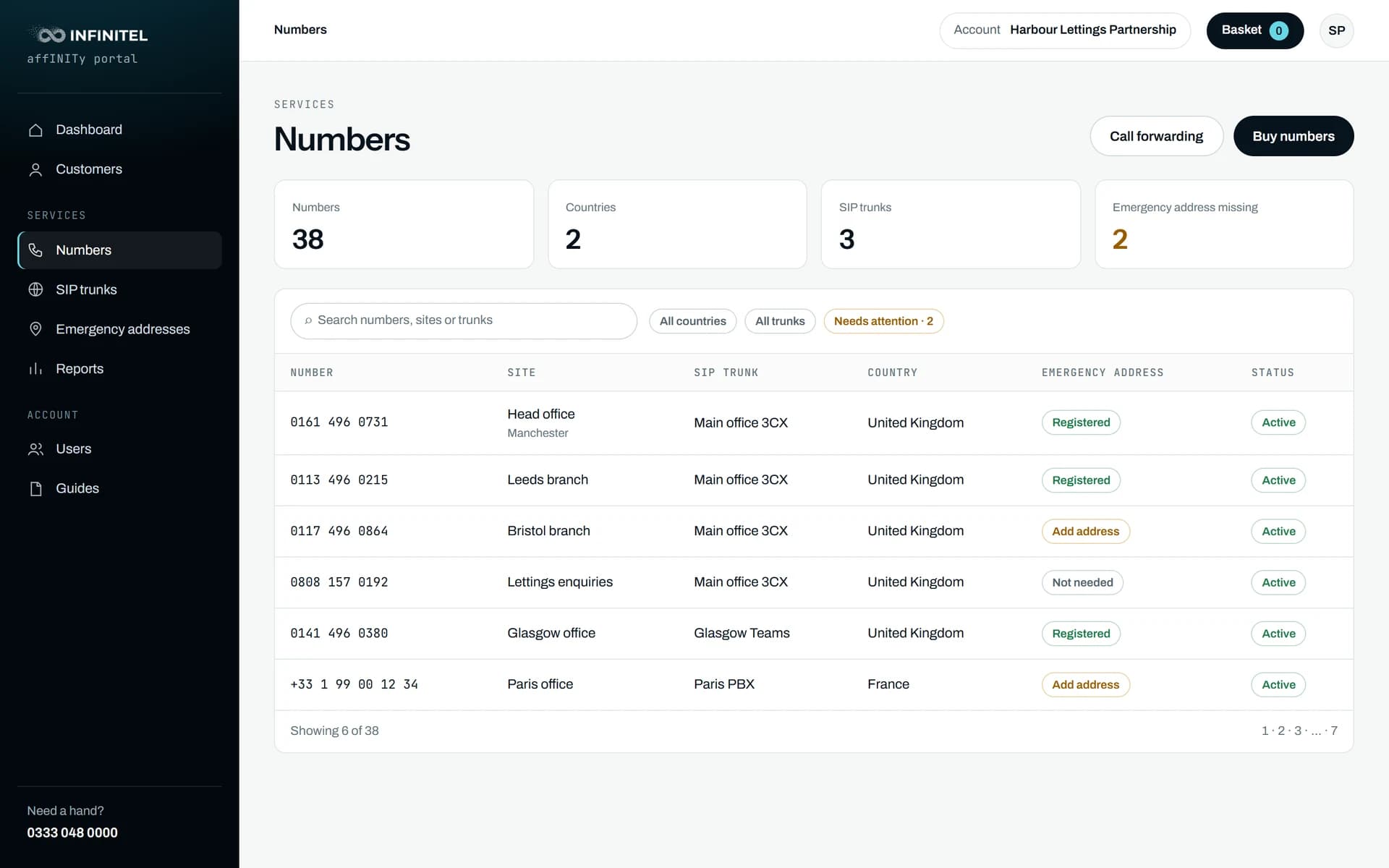Click the Numbers summary card showing 38
The image size is (1389, 868).
(404, 224)
